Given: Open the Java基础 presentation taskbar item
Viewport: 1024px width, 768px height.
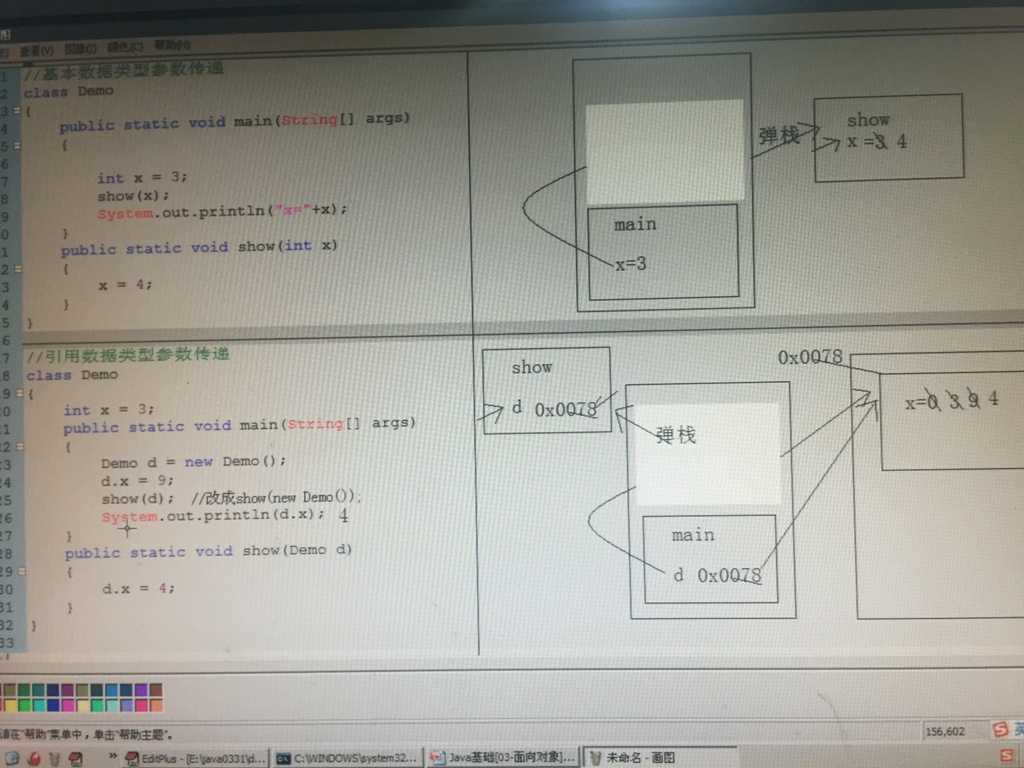Looking at the screenshot, I should click(x=502, y=758).
